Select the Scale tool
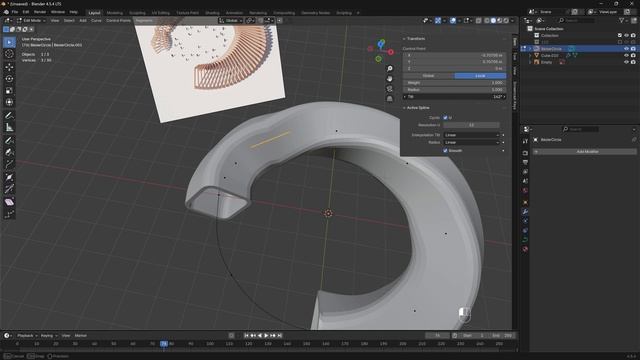Screen dimensions: 640x360 click(9, 91)
